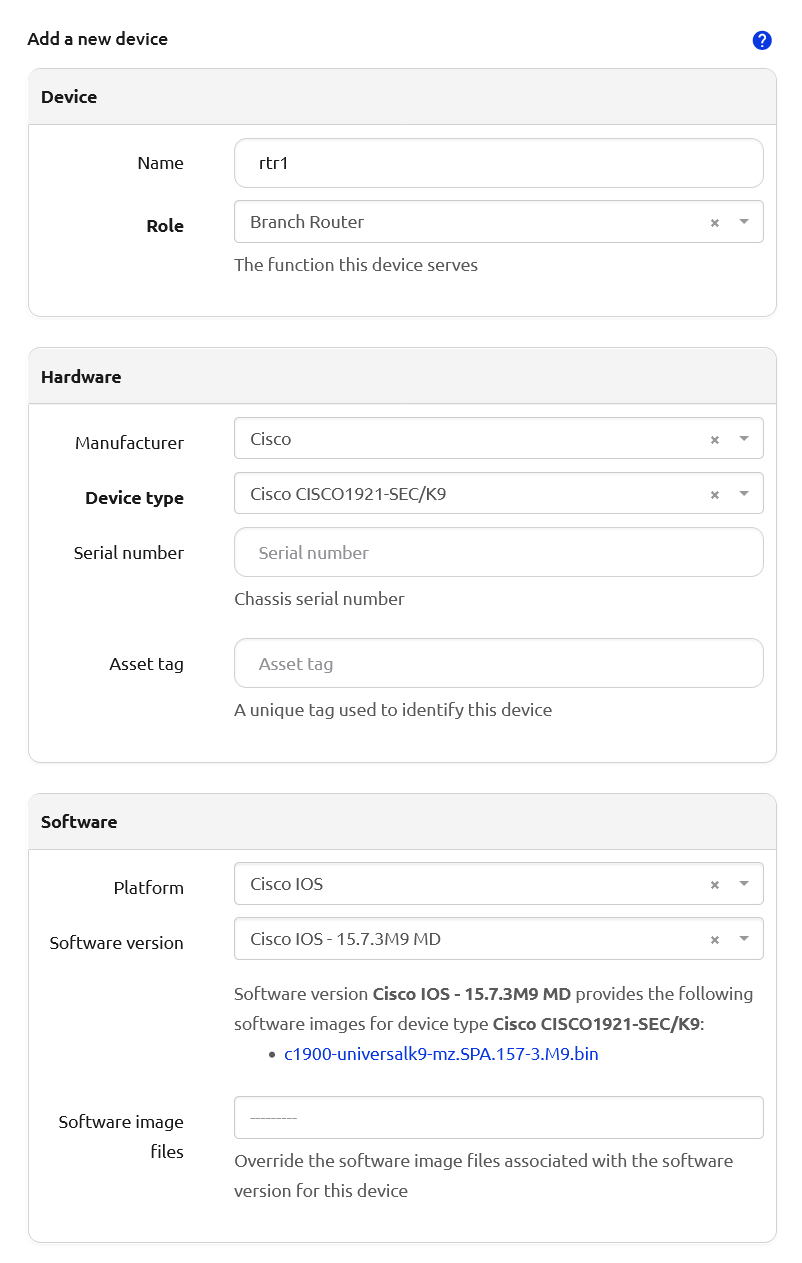Expand the Manufacturer dropdown
802x1263 pixels.
point(744,438)
